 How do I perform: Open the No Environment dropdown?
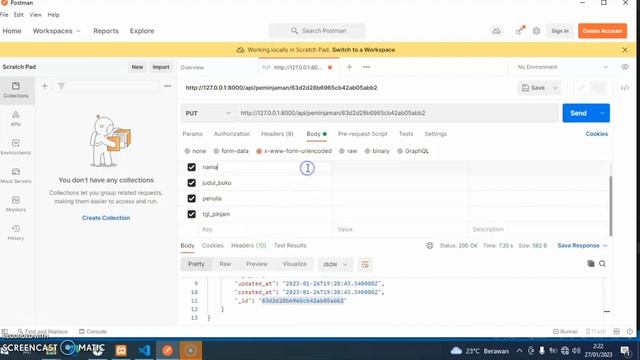point(562,67)
